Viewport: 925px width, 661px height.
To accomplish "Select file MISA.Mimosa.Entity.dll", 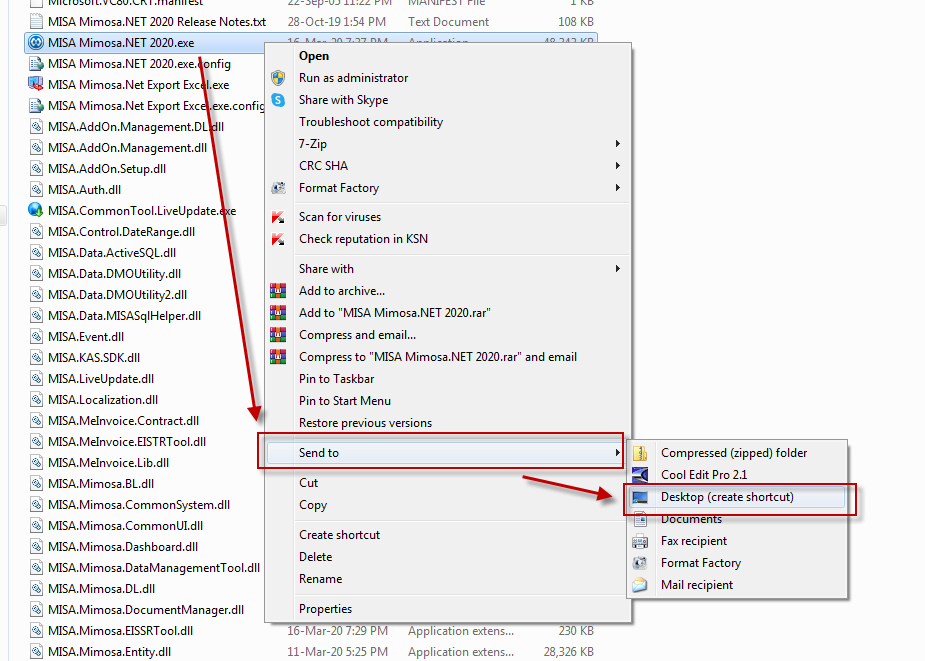I will tap(109, 652).
